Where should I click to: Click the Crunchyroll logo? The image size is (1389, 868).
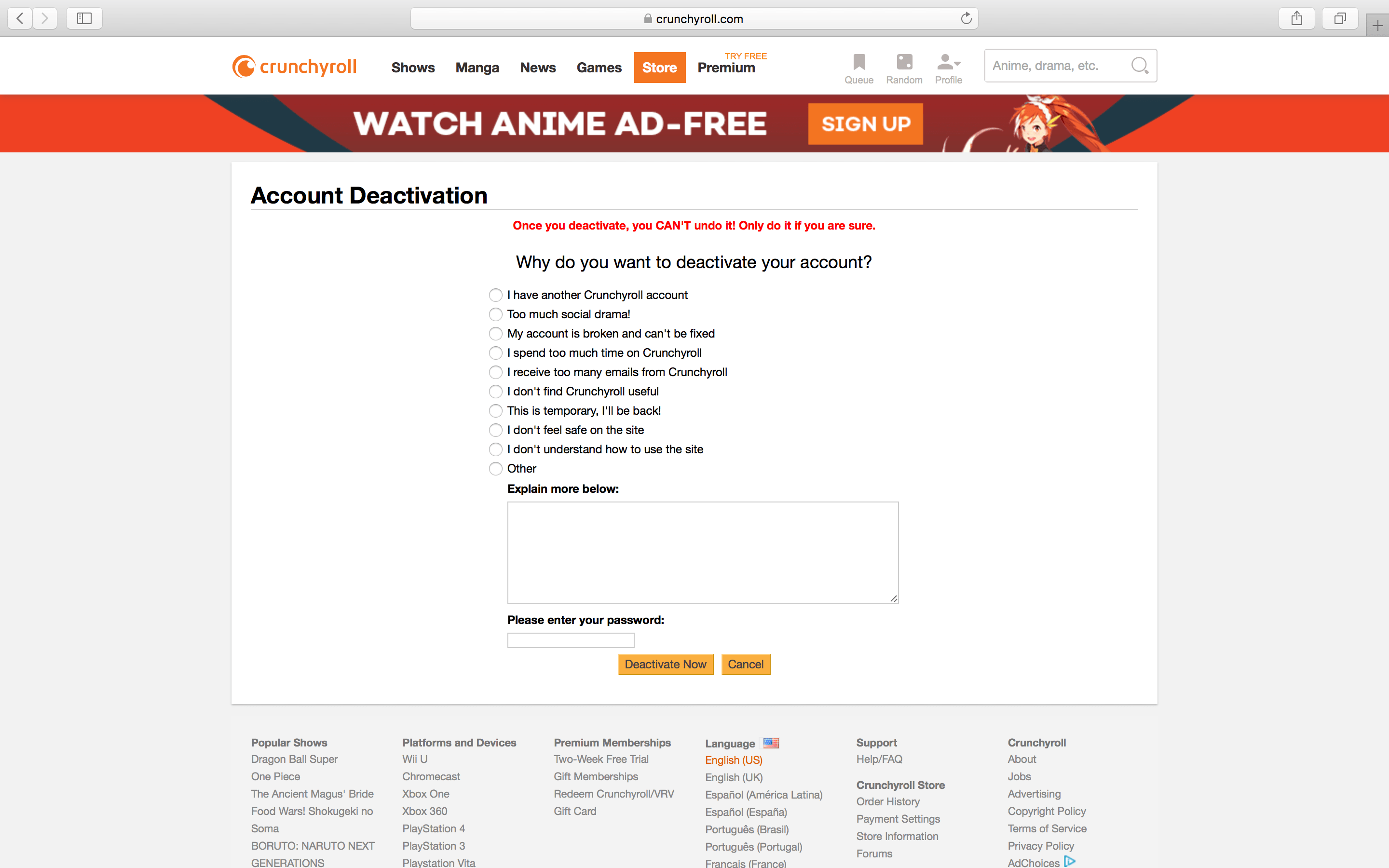click(295, 67)
